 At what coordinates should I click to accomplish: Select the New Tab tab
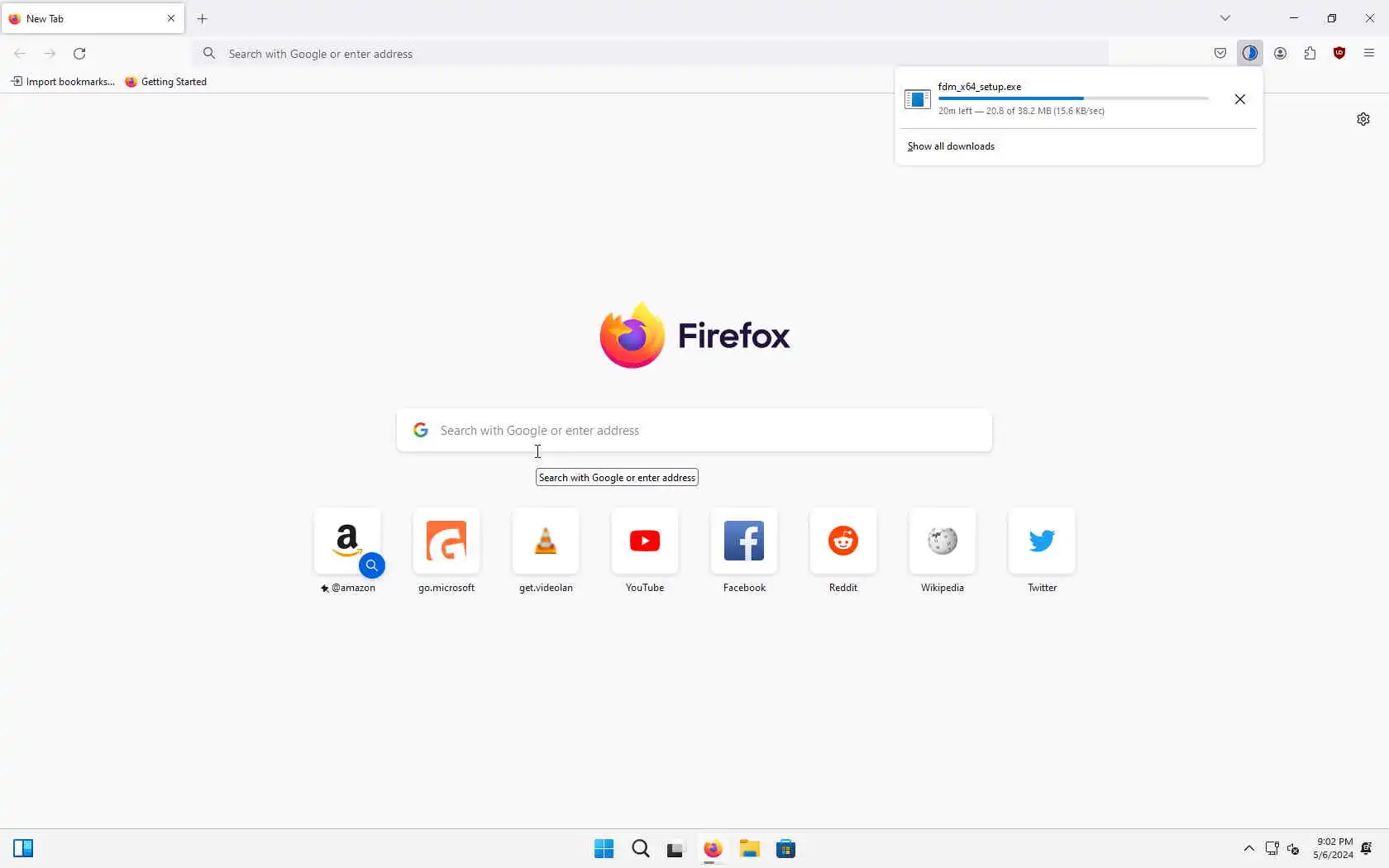[93, 18]
